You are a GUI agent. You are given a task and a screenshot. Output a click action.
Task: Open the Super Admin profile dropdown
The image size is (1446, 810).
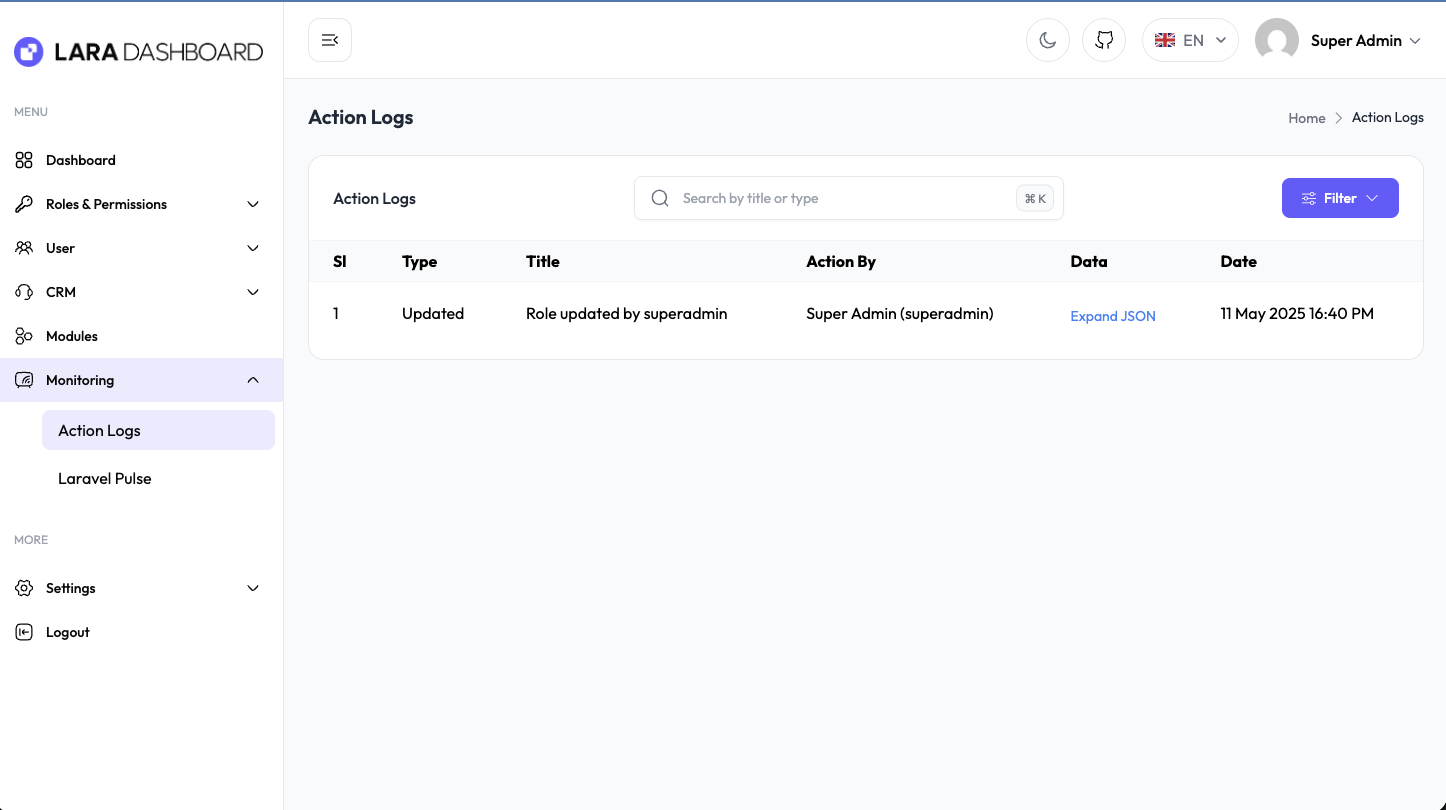pyautogui.click(x=1365, y=41)
